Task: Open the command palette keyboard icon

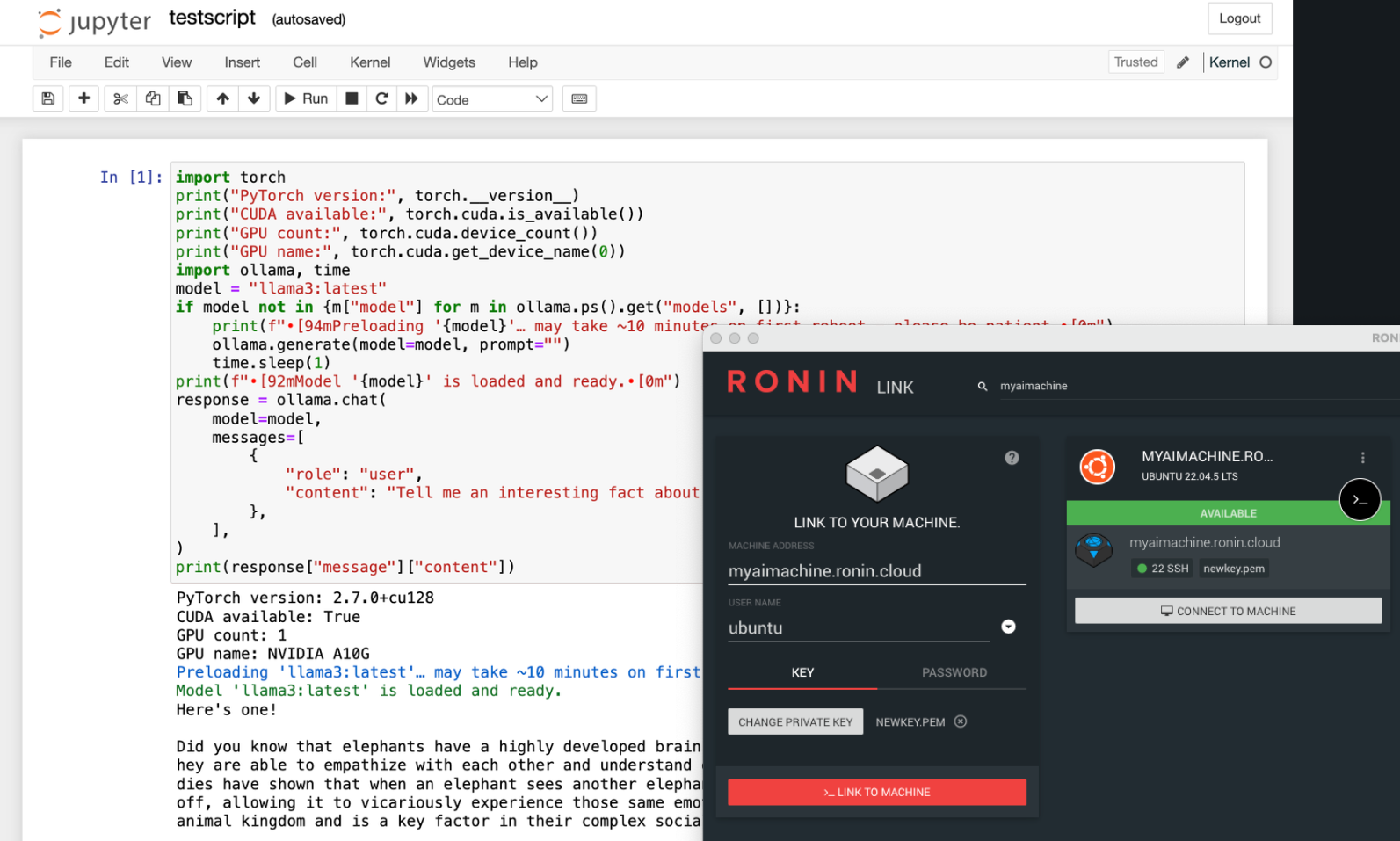Action: (579, 98)
